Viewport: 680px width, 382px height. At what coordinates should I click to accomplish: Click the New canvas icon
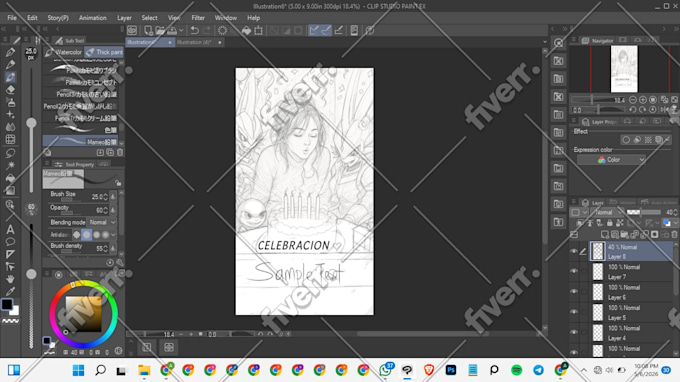(148, 30)
